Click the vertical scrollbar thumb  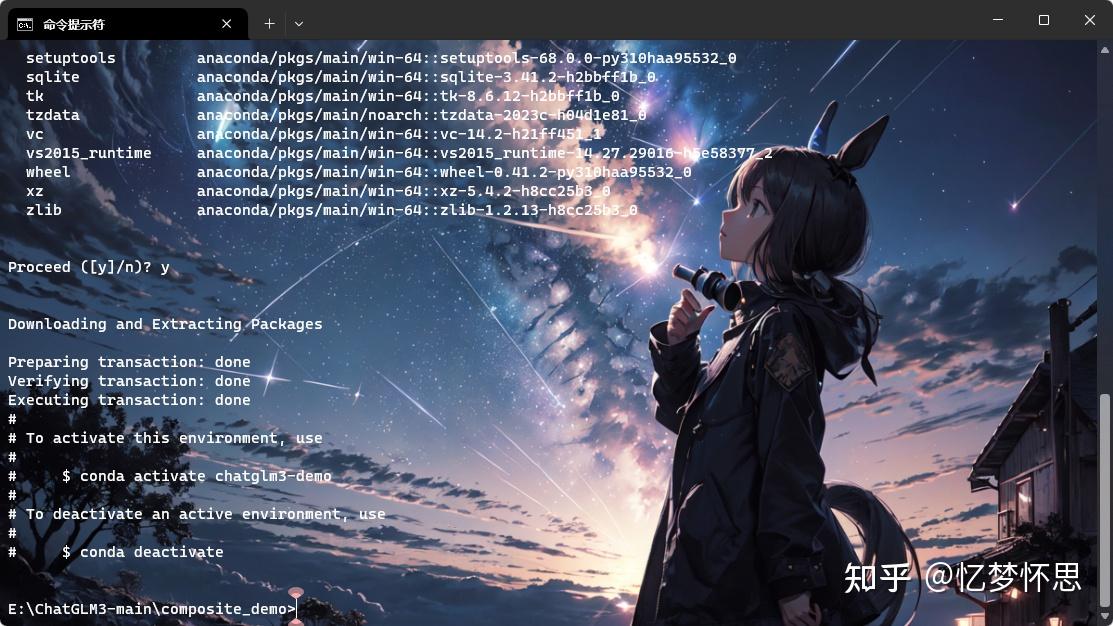1104,499
